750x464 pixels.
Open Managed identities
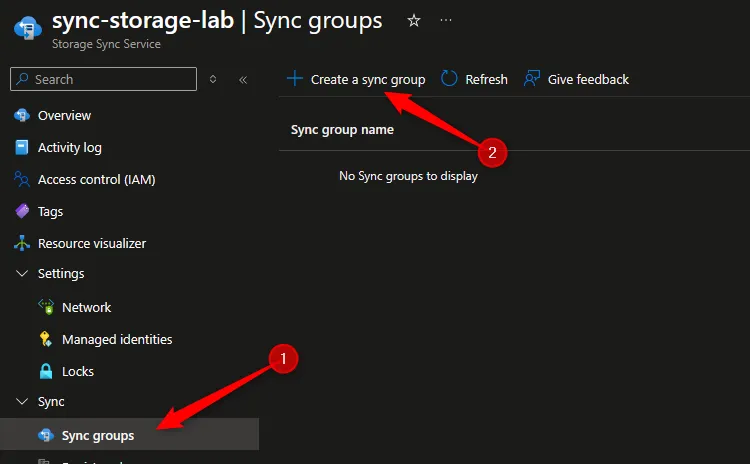[117, 339]
